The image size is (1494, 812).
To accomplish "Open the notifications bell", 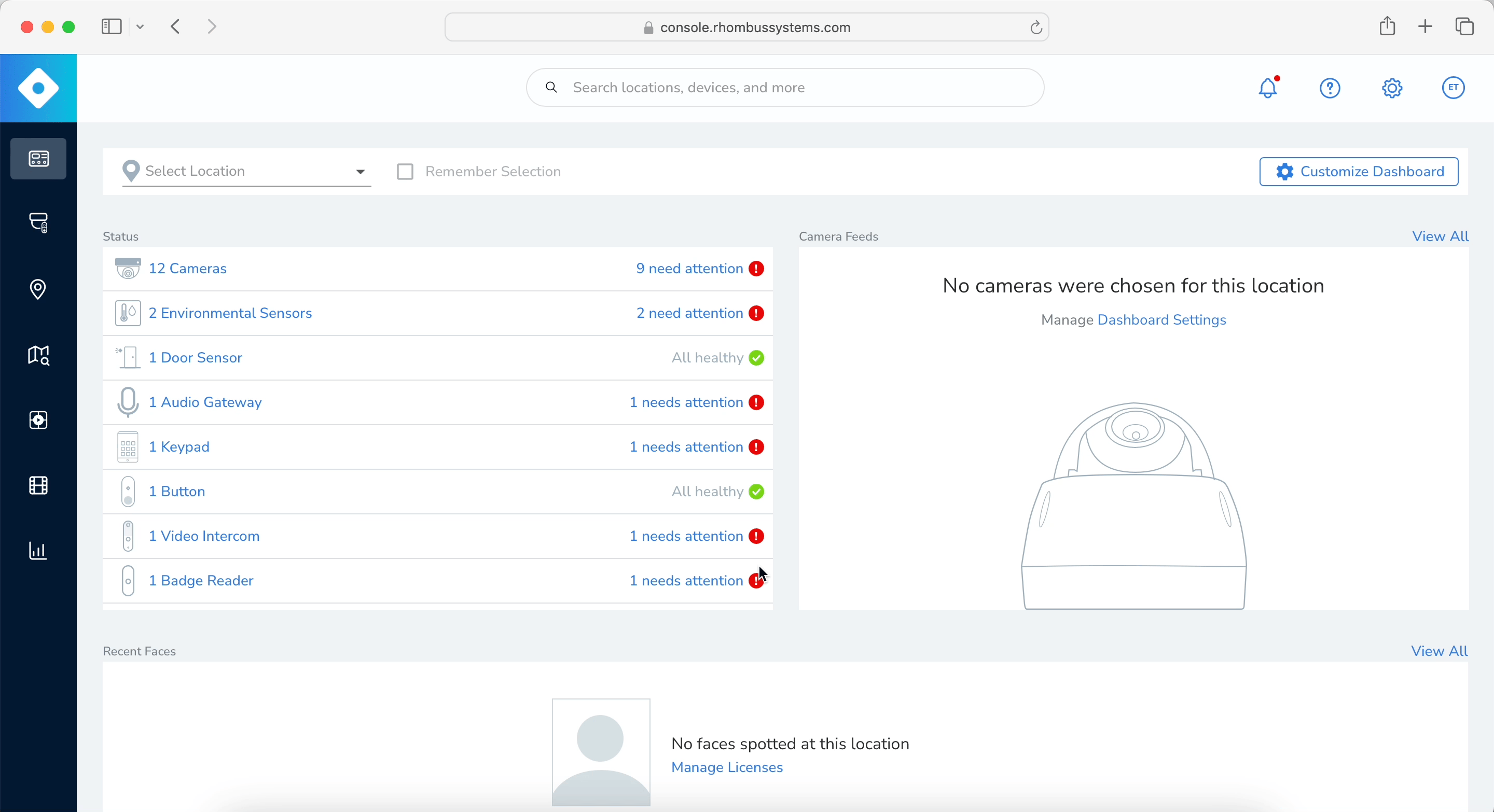I will [1268, 88].
